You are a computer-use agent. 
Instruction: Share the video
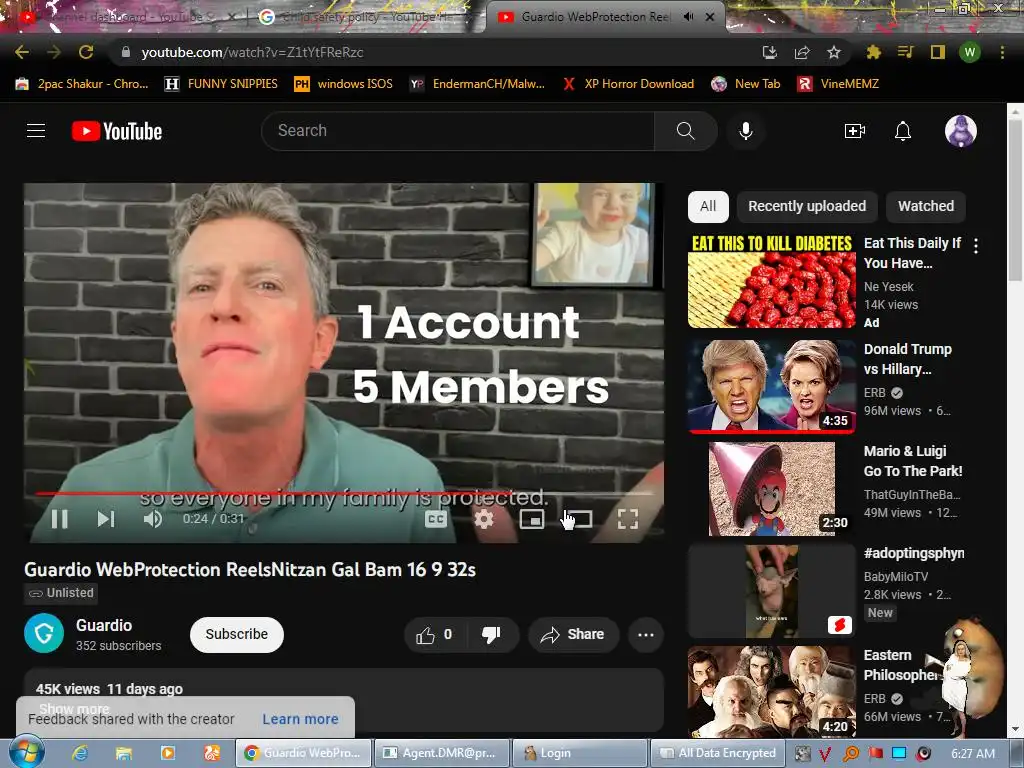tap(573, 634)
